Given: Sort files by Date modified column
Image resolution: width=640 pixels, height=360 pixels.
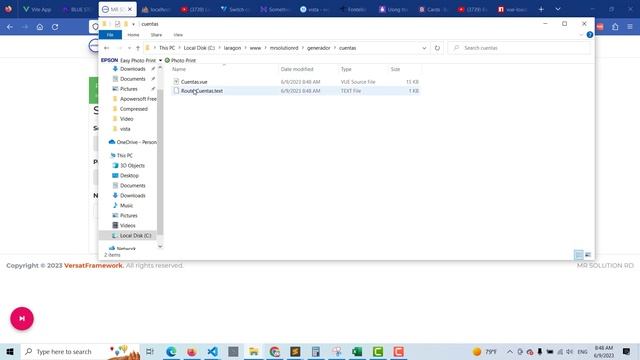Looking at the screenshot, I should coord(297,69).
